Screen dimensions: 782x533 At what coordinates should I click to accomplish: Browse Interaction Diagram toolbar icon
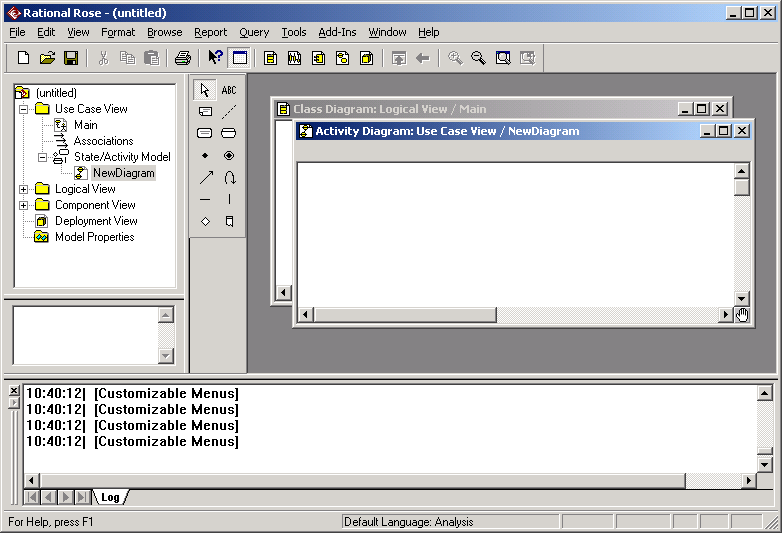(294, 58)
